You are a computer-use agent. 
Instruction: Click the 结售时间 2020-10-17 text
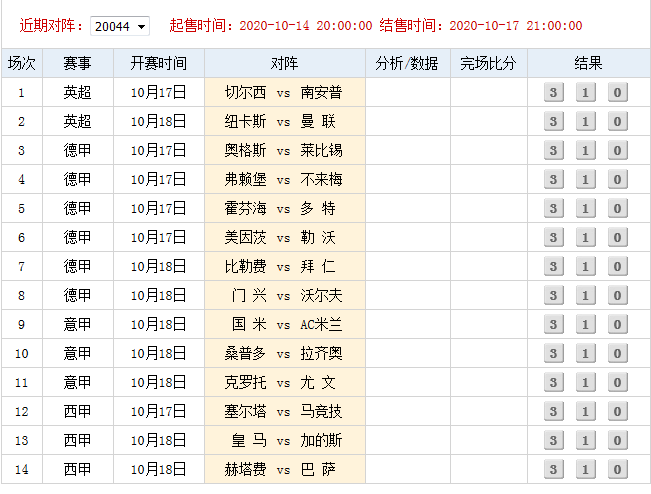pyautogui.click(x=481, y=26)
